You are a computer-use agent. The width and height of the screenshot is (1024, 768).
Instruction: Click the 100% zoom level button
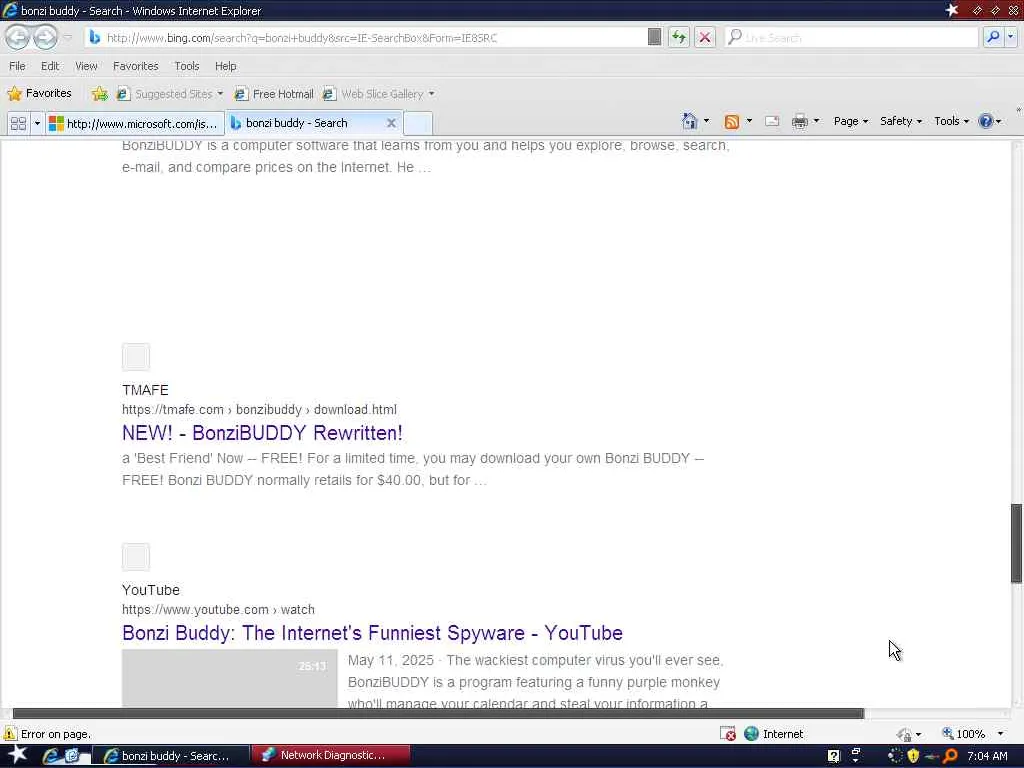coord(963,734)
